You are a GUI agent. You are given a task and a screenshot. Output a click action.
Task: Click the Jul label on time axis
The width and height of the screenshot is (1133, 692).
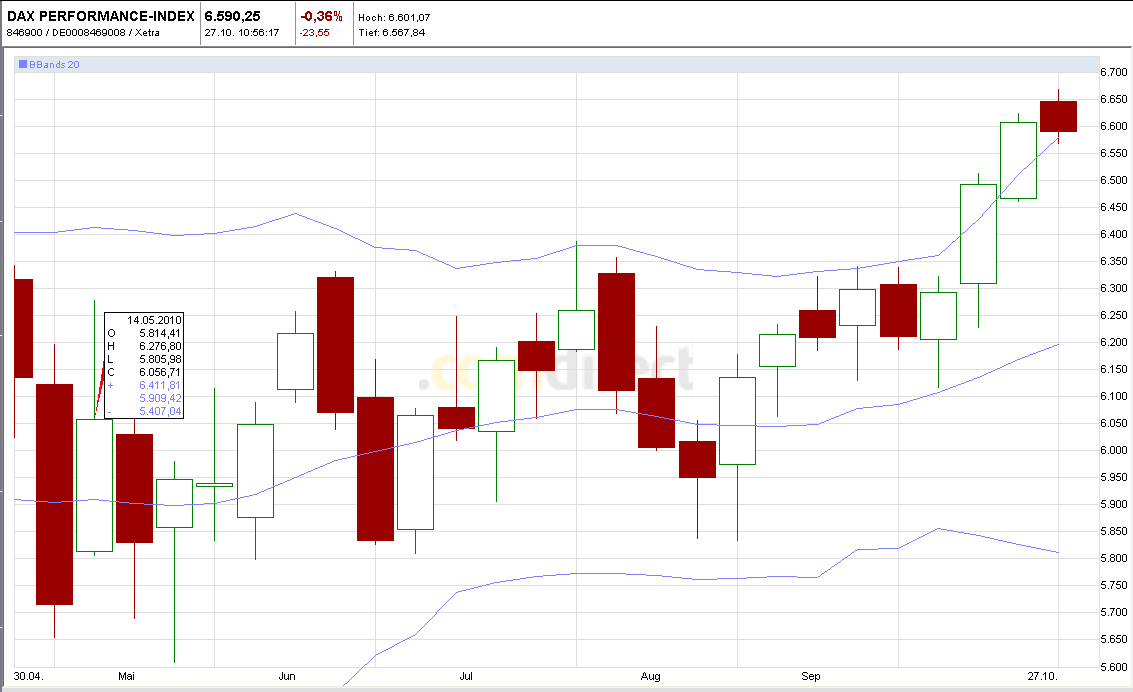click(x=466, y=676)
